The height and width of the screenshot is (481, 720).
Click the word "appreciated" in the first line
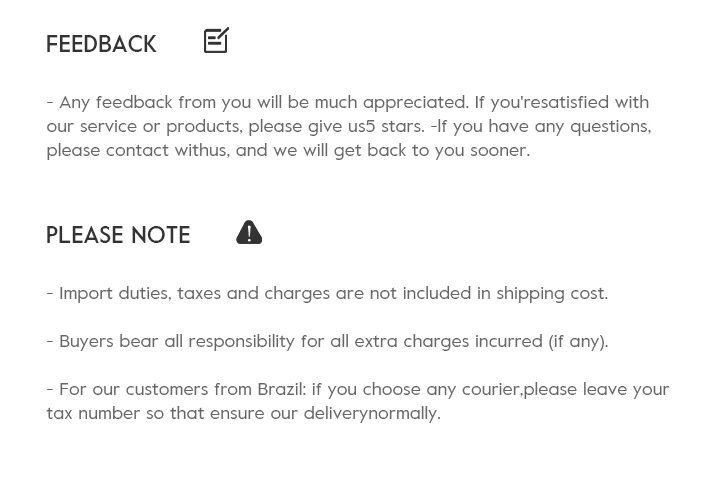[415, 102]
